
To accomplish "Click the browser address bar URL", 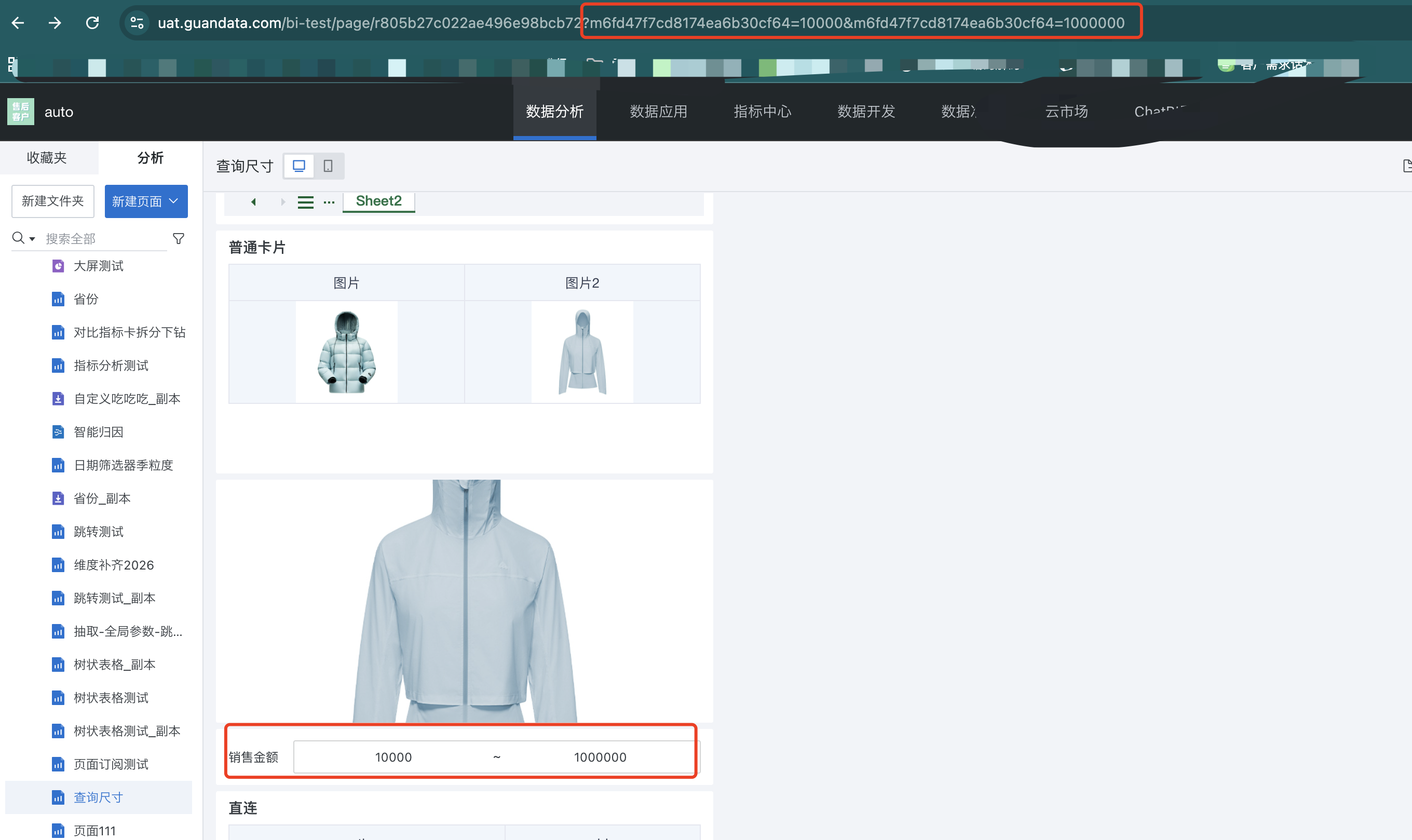I will click(x=641, y=23).
